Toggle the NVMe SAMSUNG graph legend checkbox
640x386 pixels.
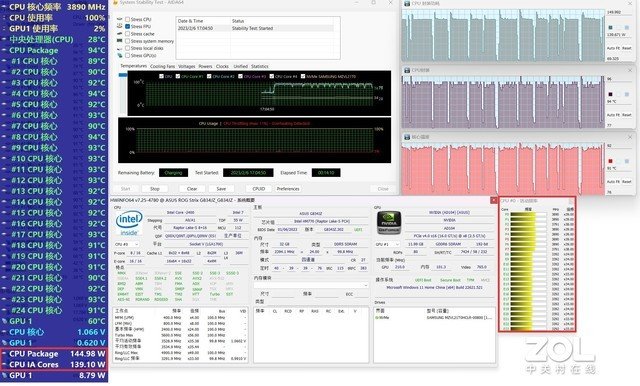(x=303, y=76)
